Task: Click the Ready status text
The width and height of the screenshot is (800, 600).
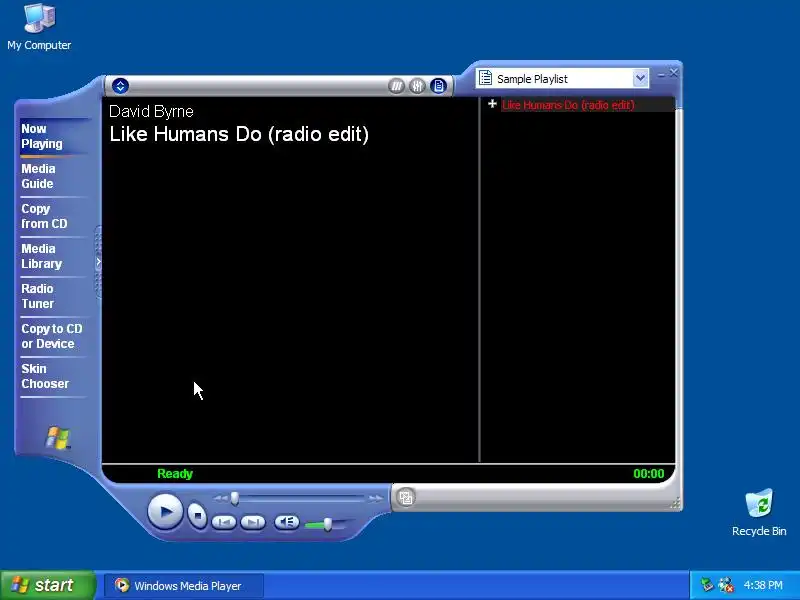Action: click(175, 473)
